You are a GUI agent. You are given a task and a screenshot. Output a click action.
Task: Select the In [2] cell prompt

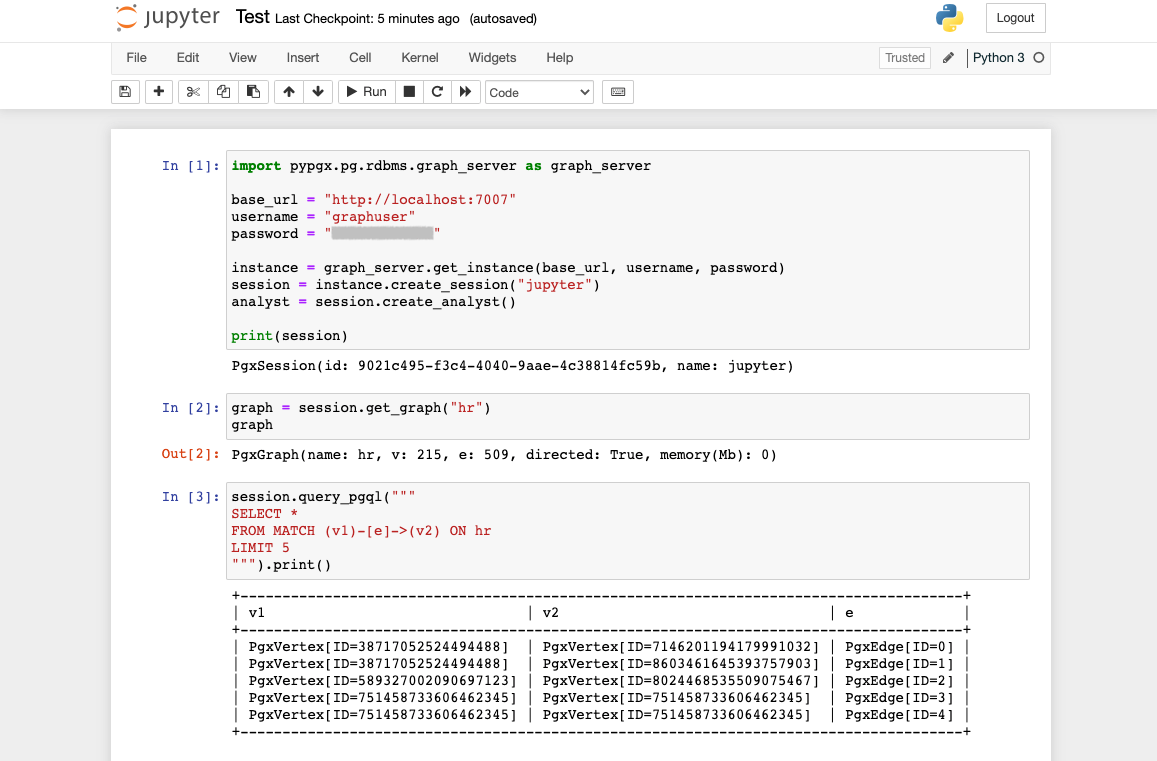point(190,408)
